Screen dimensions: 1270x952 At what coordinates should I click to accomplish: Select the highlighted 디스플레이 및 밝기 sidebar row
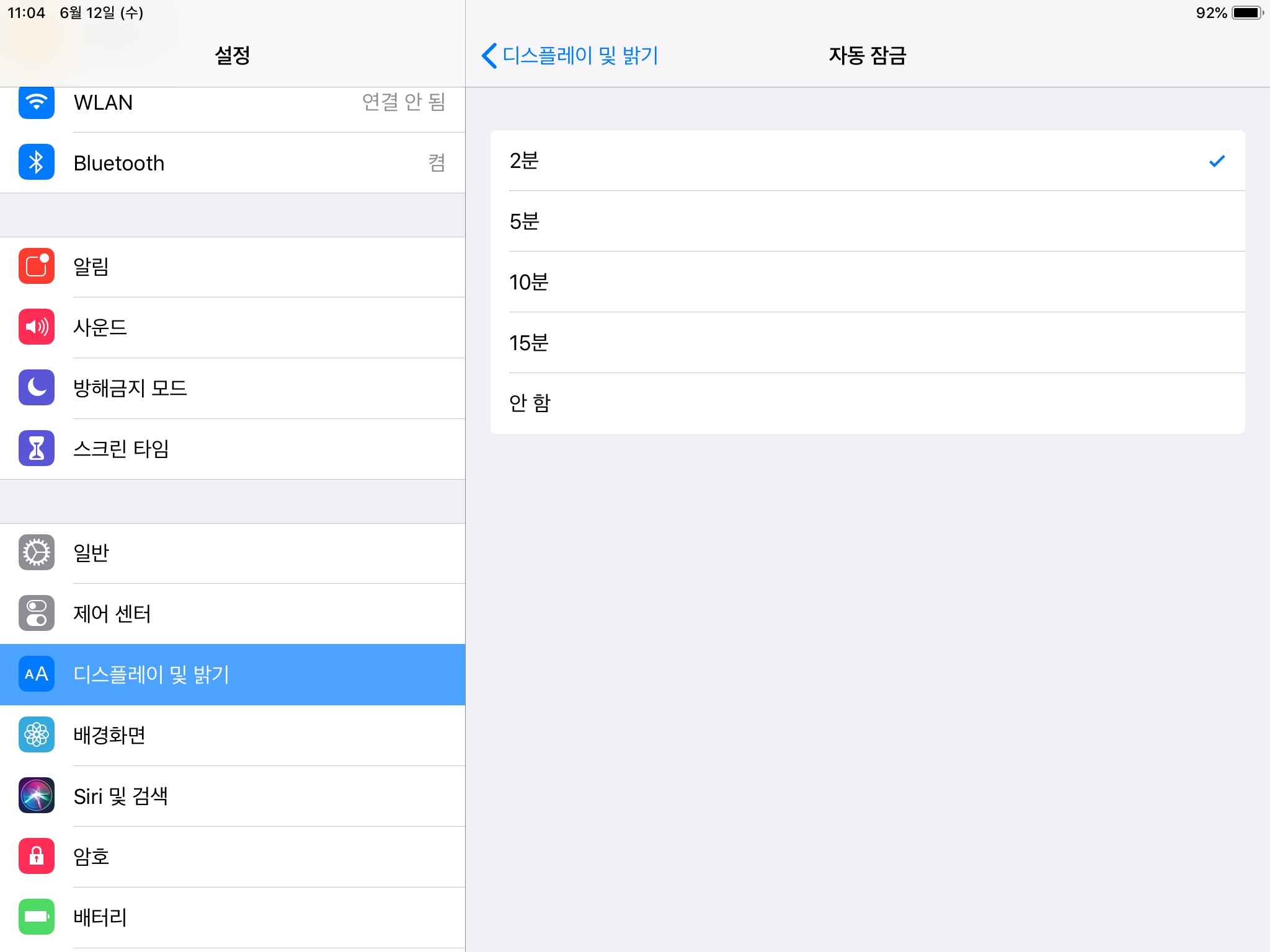click(x=233, y=674)
